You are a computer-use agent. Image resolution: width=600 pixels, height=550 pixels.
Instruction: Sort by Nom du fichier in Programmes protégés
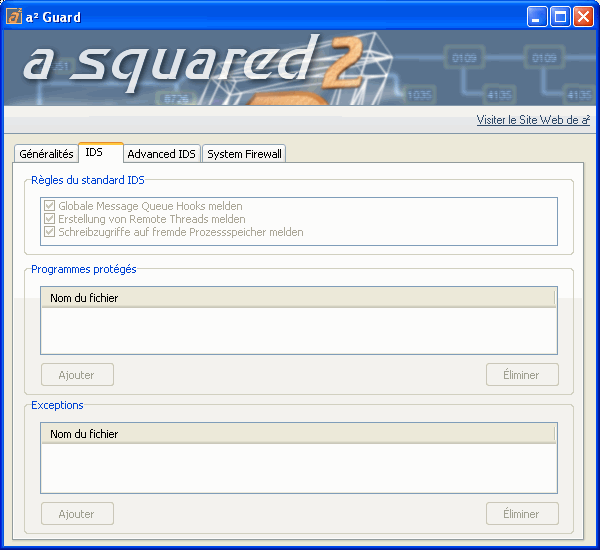click(x=298, y=298)
